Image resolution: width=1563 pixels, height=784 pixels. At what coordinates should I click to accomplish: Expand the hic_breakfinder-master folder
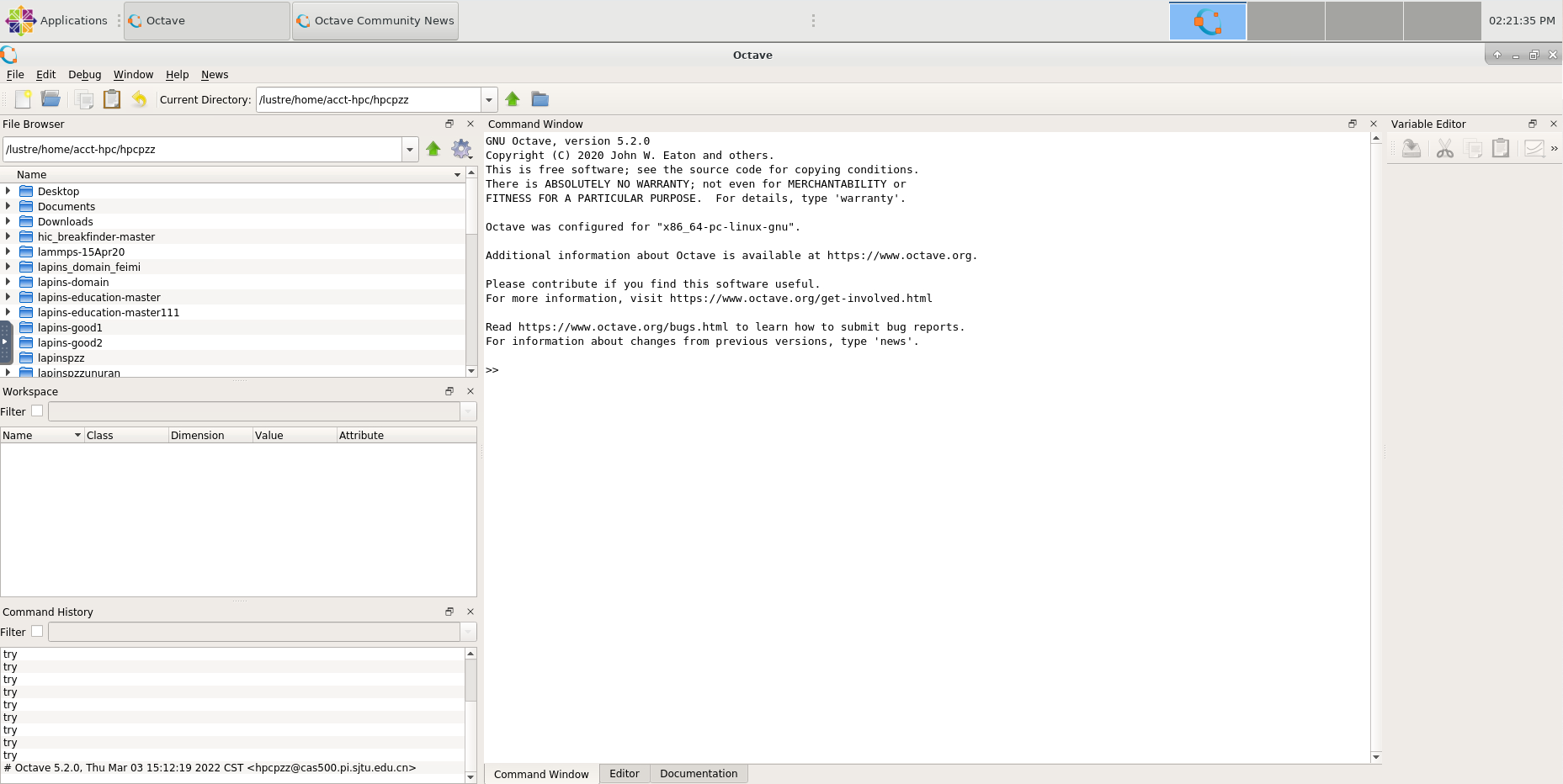pyautogui.click(x=8, y=236)
